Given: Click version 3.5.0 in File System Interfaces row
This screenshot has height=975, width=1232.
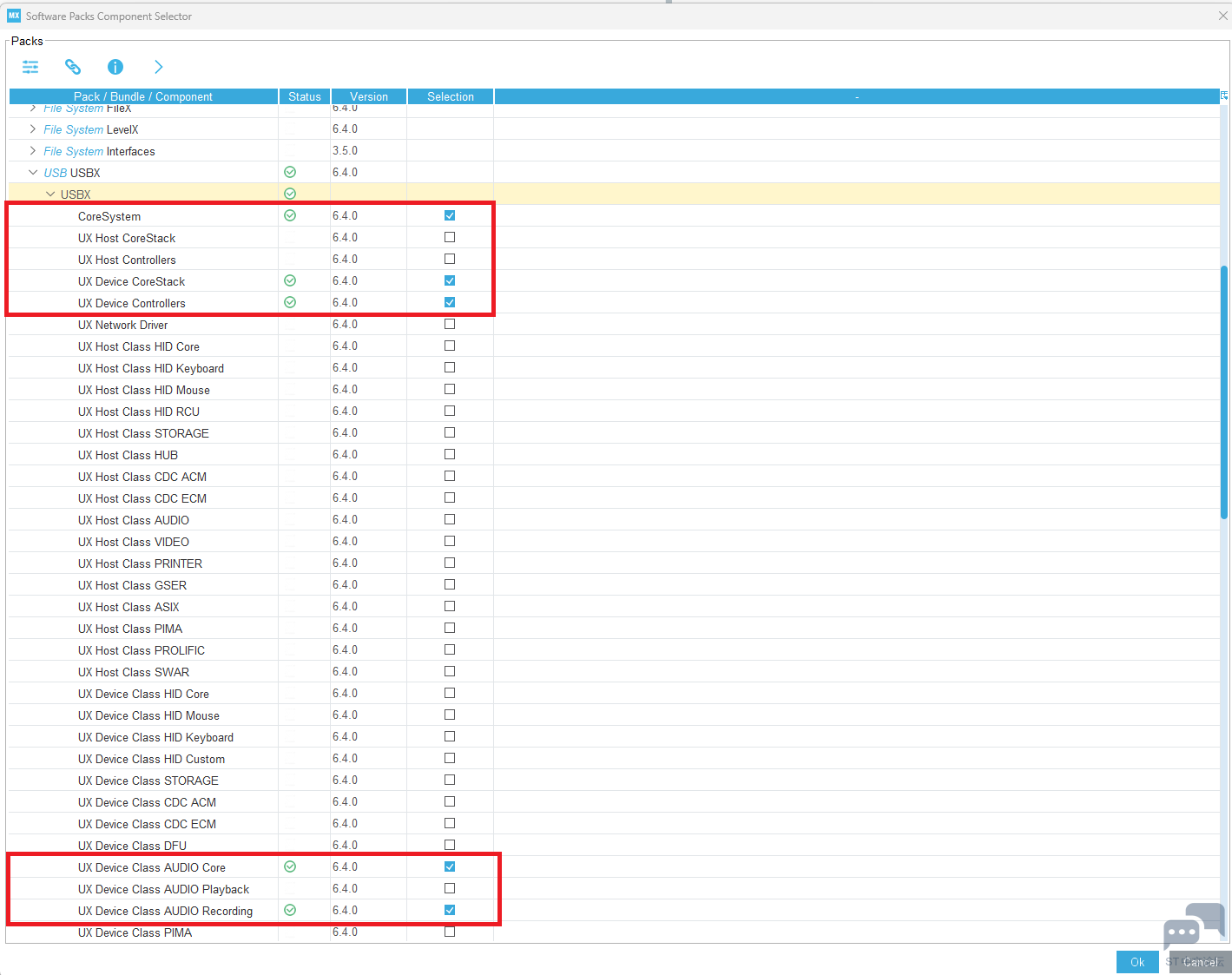Looking at the screenshot, I should point(345,150).
